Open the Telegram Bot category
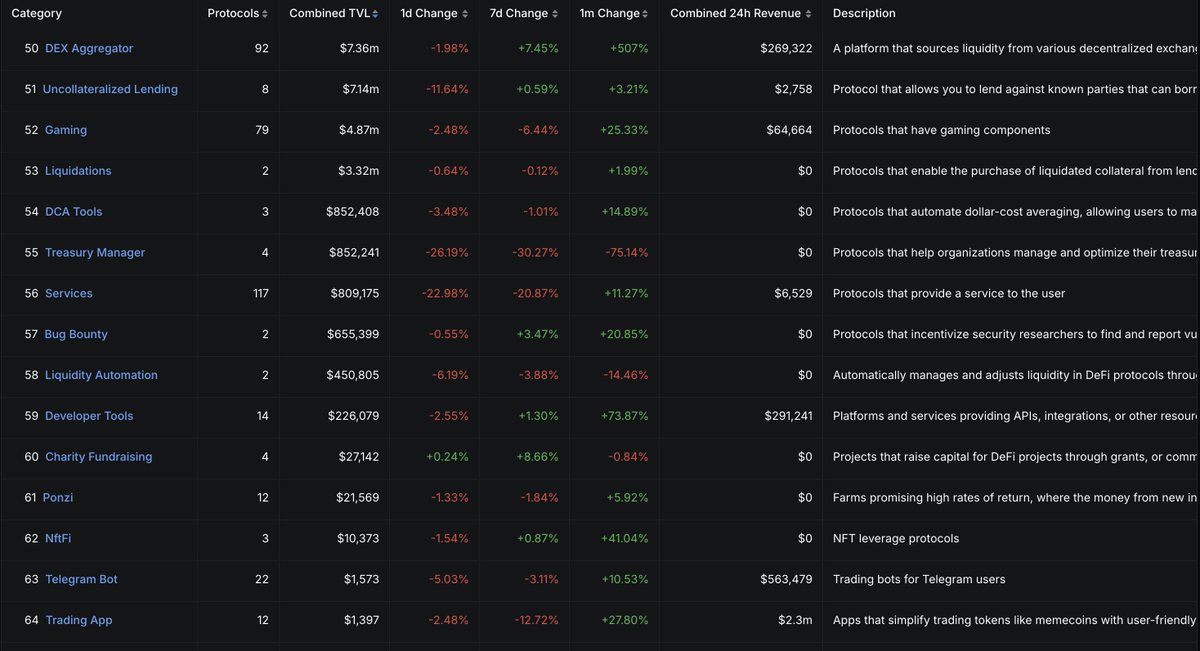The height and width of the screenshot is (651, 1200). coord(81,580)
